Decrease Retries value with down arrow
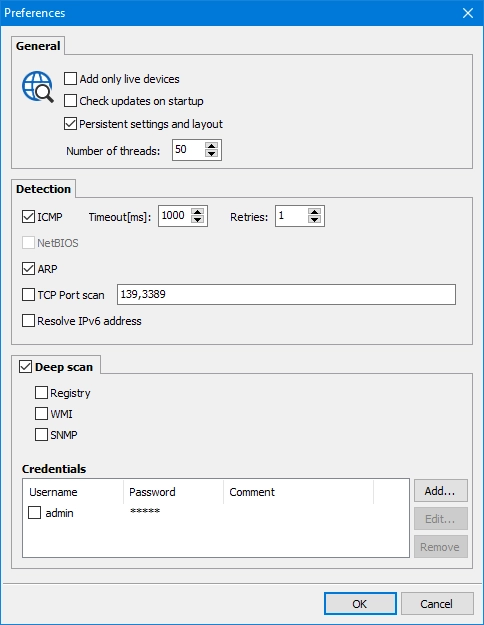The height and width of the screenshot is (625, 484). click(314, 220)
